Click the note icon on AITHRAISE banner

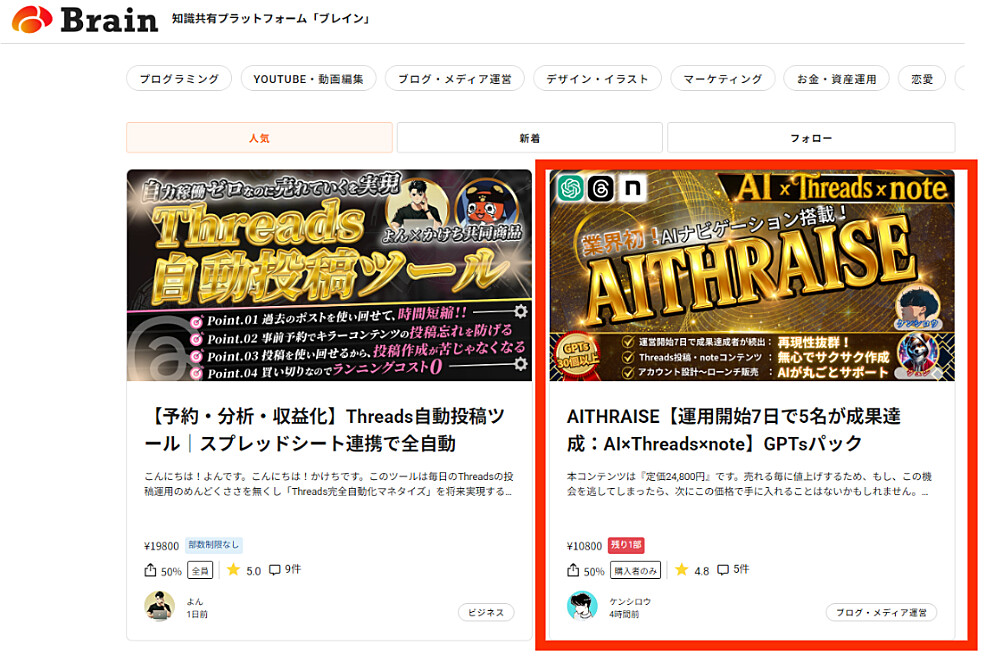click(633, 188)
